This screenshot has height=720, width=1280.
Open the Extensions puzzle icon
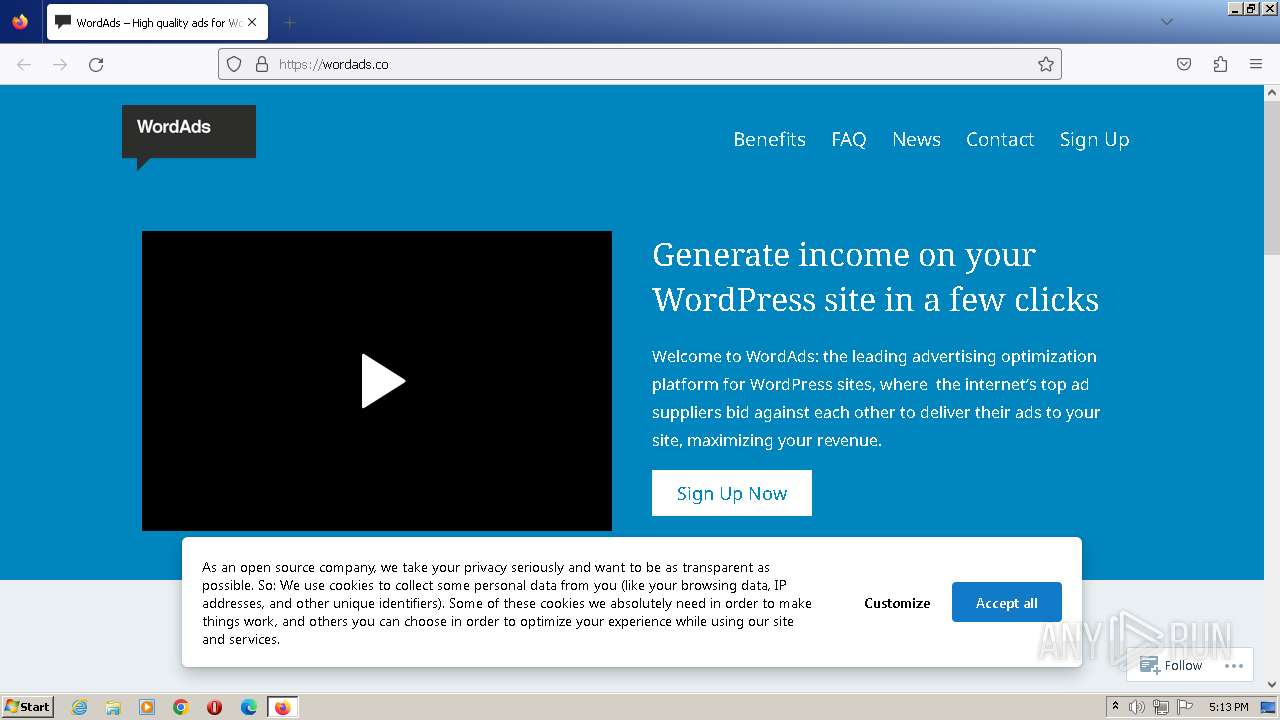coord(1220,64)
